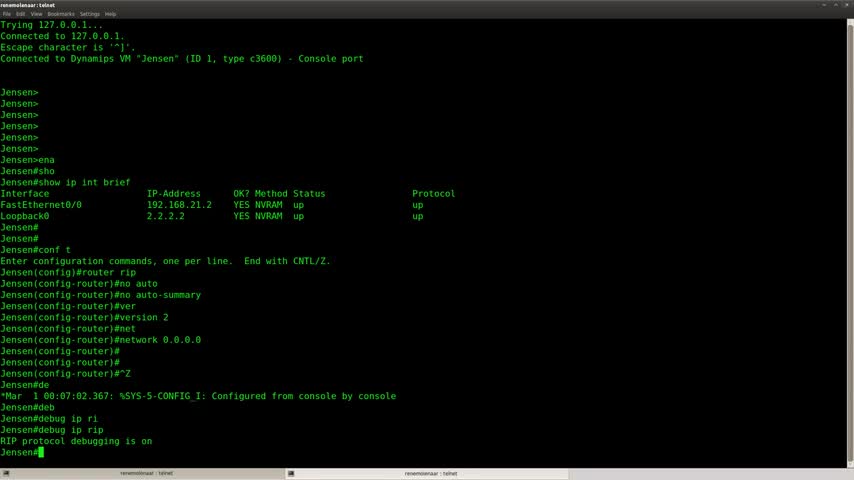Click the IP address '192.168.21.2'
Viewport: 854px width, 480px height.
pos(179,205)
